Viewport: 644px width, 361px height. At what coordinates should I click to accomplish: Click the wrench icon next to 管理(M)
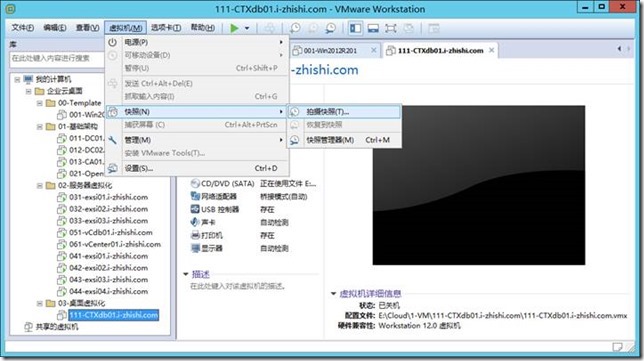pyautogui.click(x=113, y=140)
